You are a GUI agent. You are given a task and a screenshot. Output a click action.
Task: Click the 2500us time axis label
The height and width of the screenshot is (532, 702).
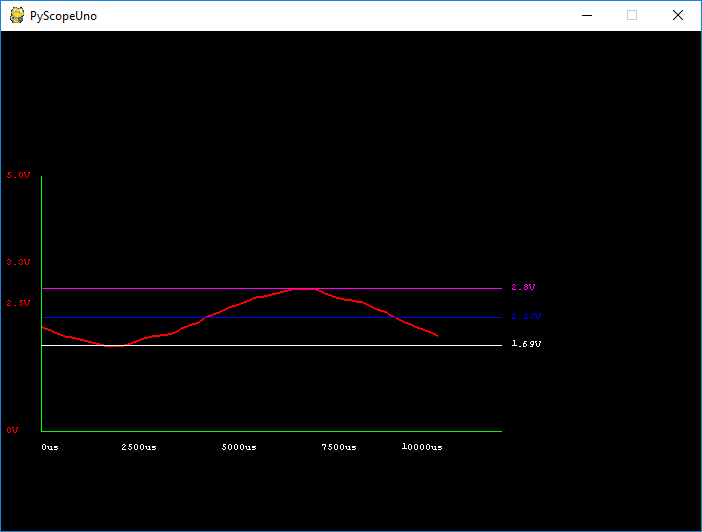tap(138, 447)
